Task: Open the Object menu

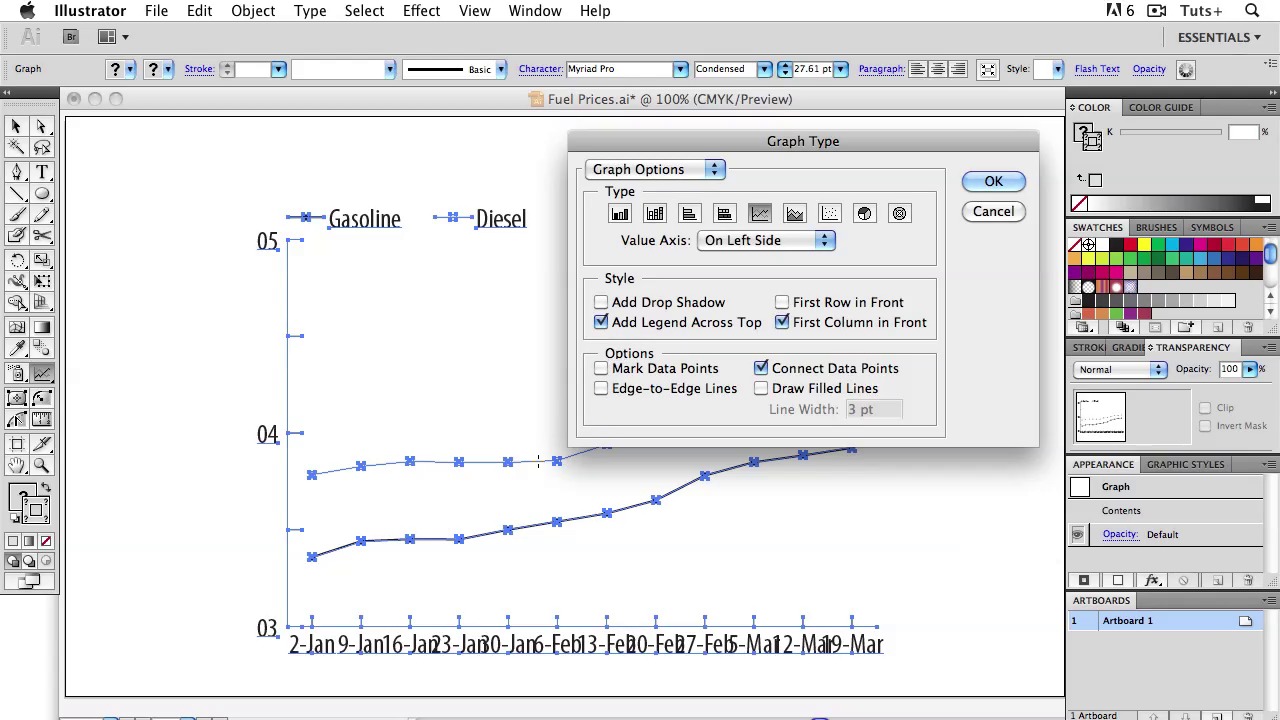Action: (253, 11)
